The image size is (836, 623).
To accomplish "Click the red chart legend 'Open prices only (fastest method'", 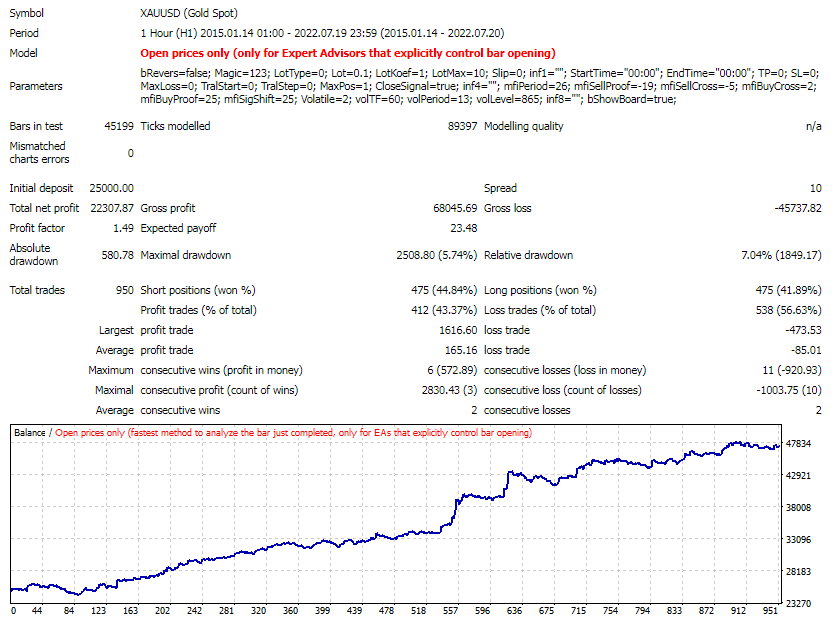I will (x=293, y=433).
